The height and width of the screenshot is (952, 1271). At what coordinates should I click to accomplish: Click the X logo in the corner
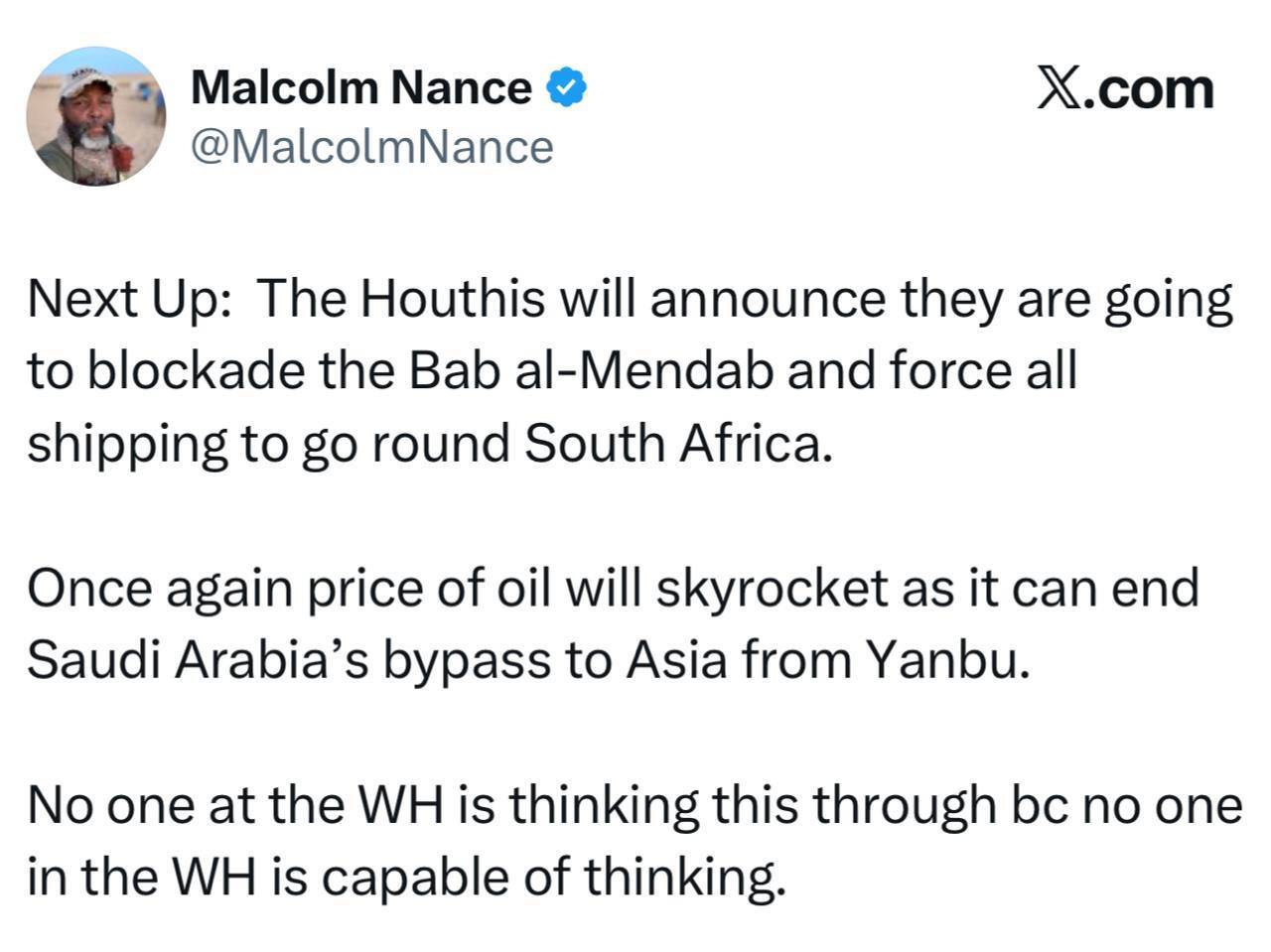1059,88
